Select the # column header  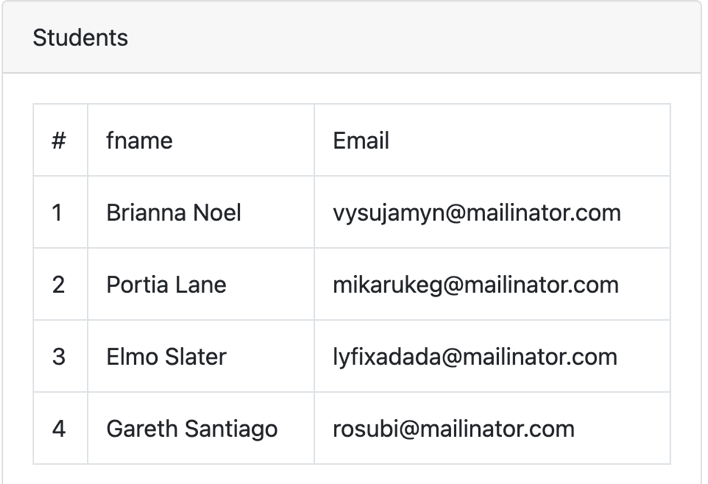[61, 140]
